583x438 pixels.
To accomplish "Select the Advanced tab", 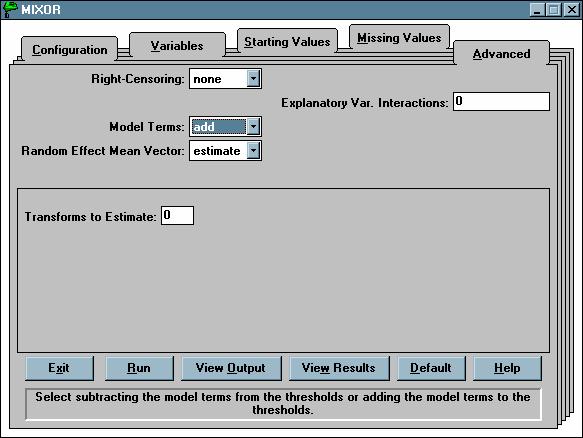I will (x=501, y=54).
